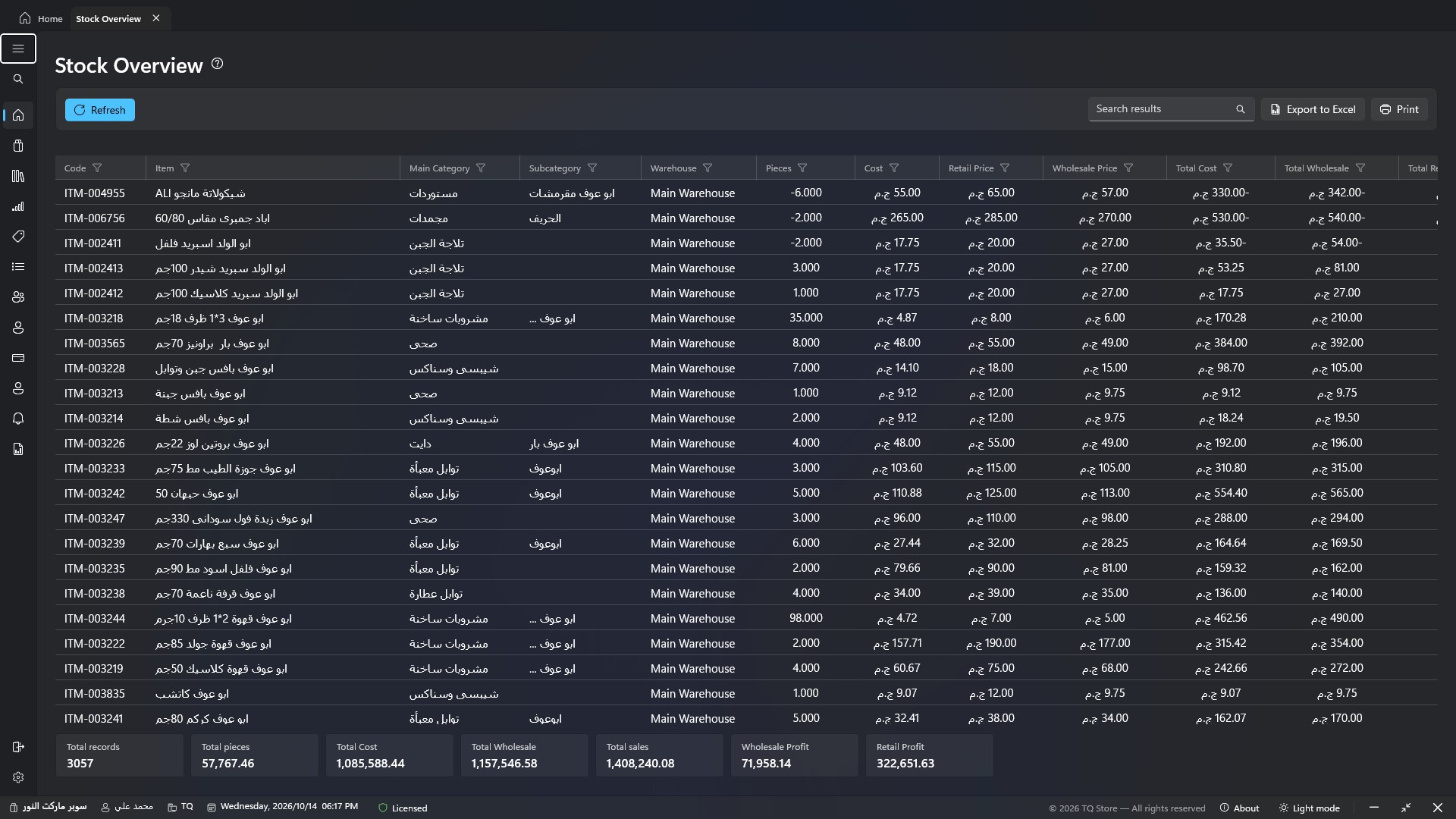Click Export to Excel
The width and height of the screenshot is (1456, 819).
coord(1313,109)
